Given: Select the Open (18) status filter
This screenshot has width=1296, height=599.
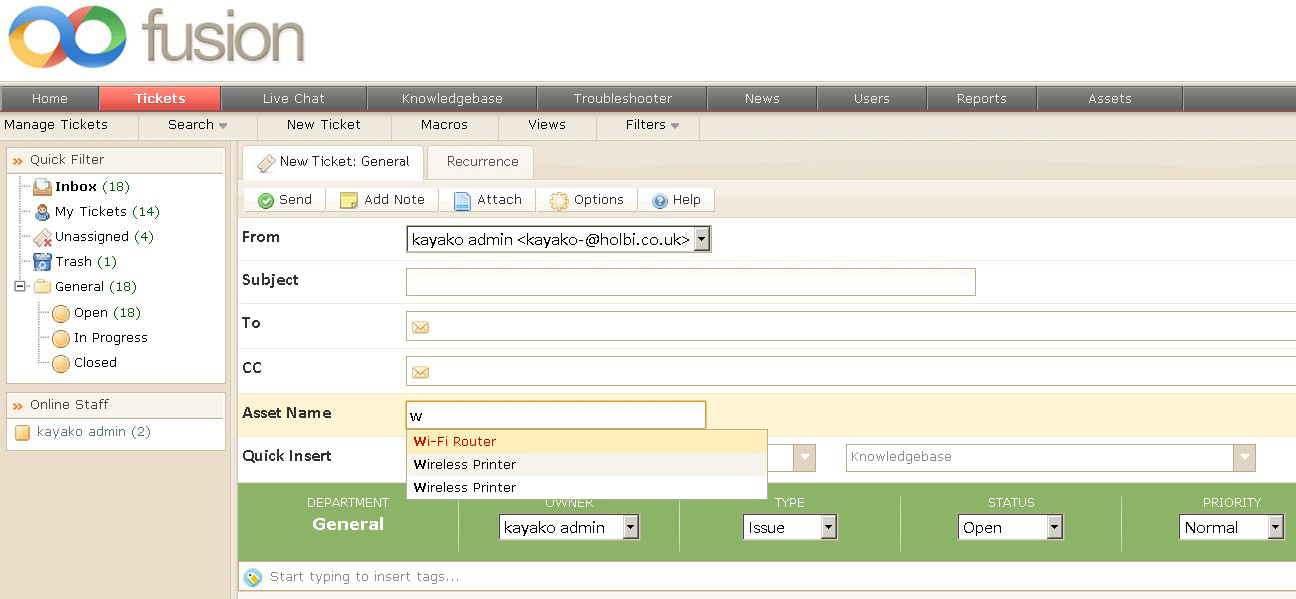Looking at the screenshot, I should click(x=107, y=313).
